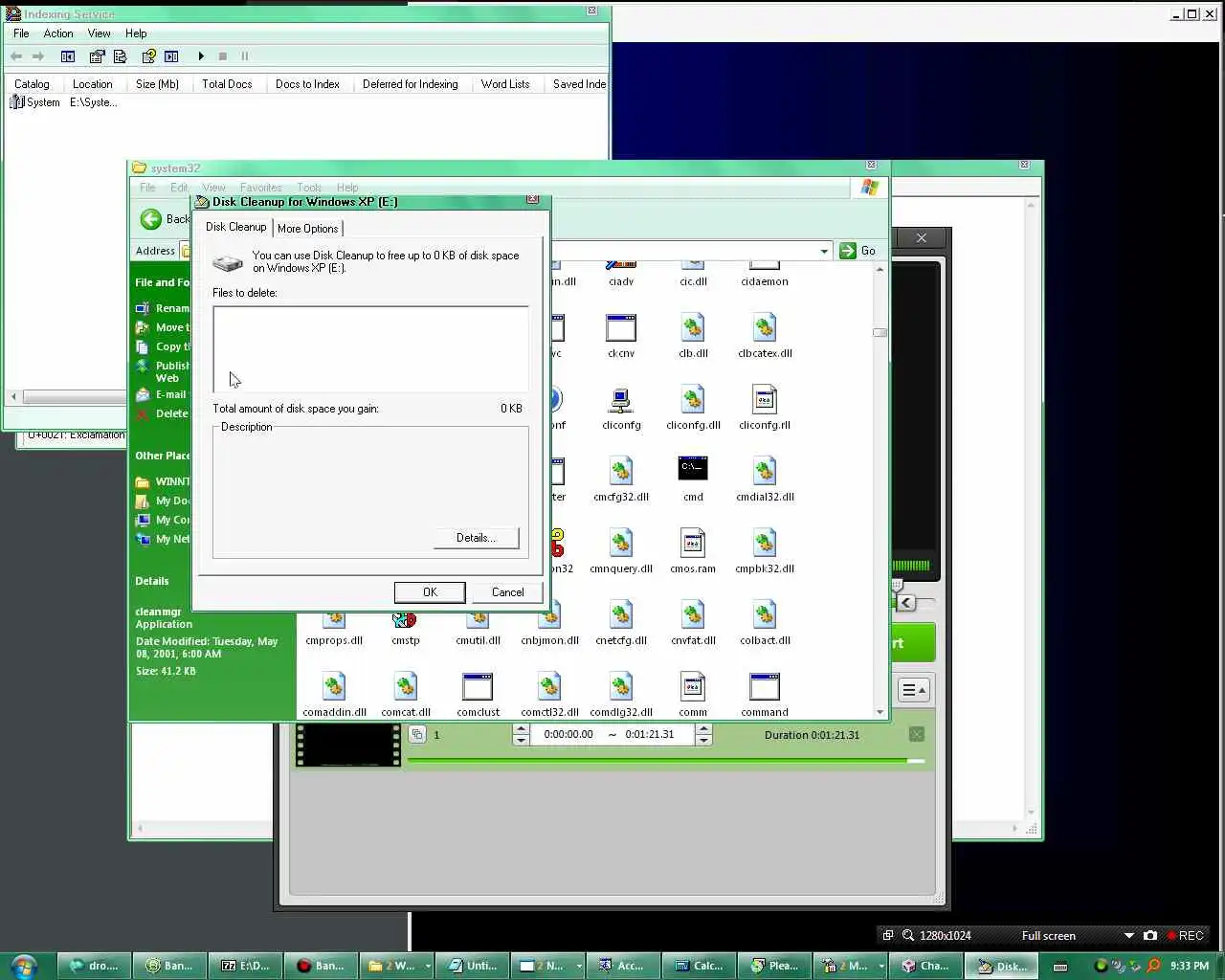The image size is (1225, 980).
Task: Click the magnifier icon beside 1280x1024
Action: tap(907, 935)
